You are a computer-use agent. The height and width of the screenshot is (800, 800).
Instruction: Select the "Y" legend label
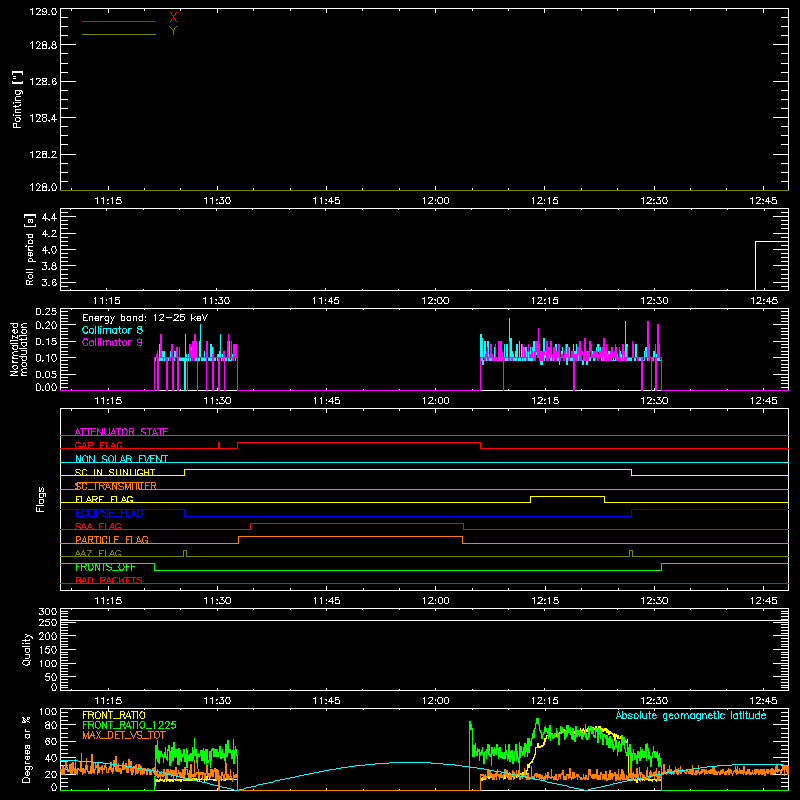(x=173, y=31)
